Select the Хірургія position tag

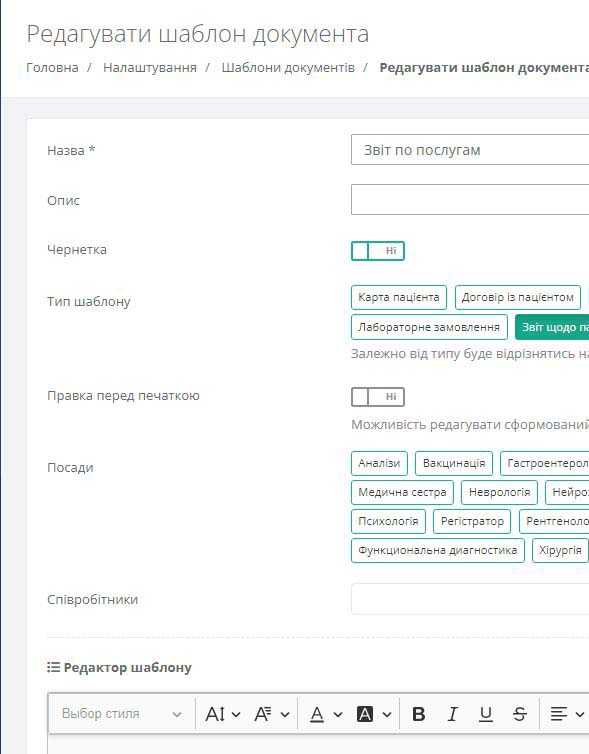560,550
